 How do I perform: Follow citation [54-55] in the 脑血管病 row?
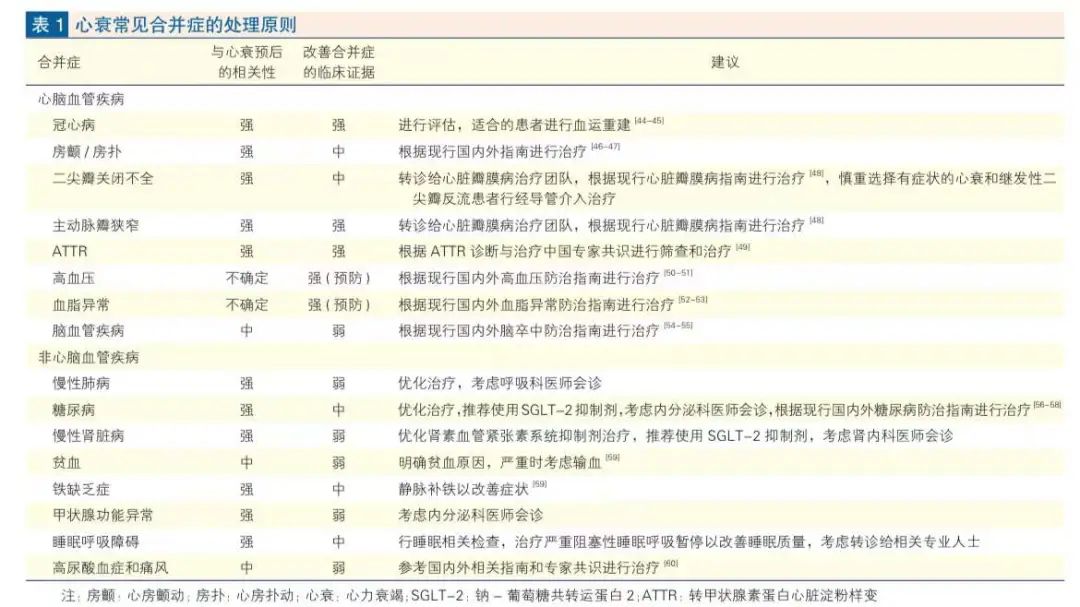coord(677,326)
